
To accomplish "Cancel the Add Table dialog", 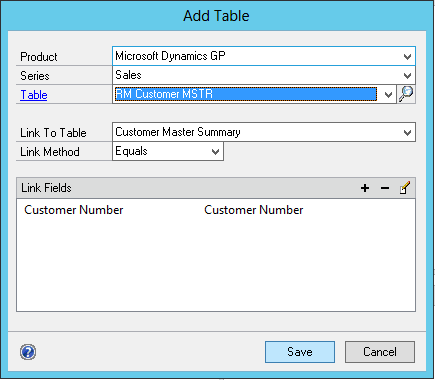I will click(380, 352).
